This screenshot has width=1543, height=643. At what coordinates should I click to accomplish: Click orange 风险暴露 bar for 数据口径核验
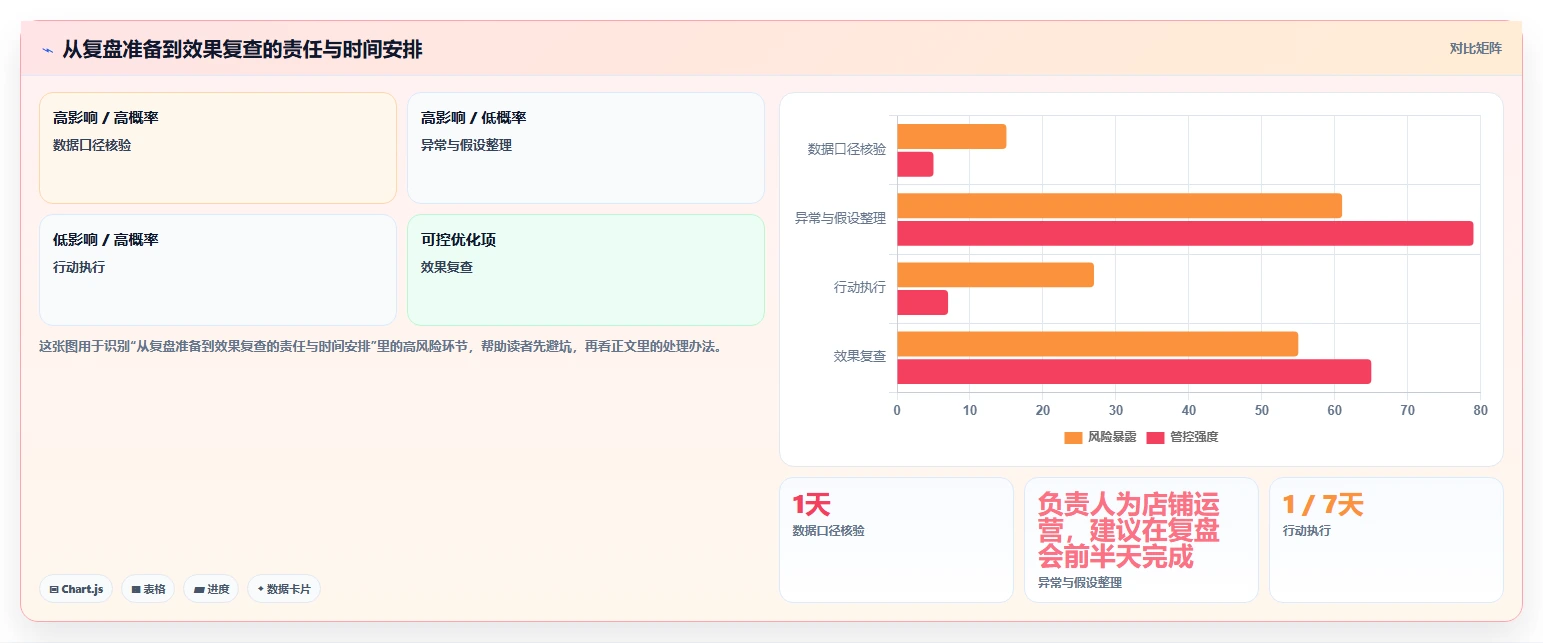951,136
